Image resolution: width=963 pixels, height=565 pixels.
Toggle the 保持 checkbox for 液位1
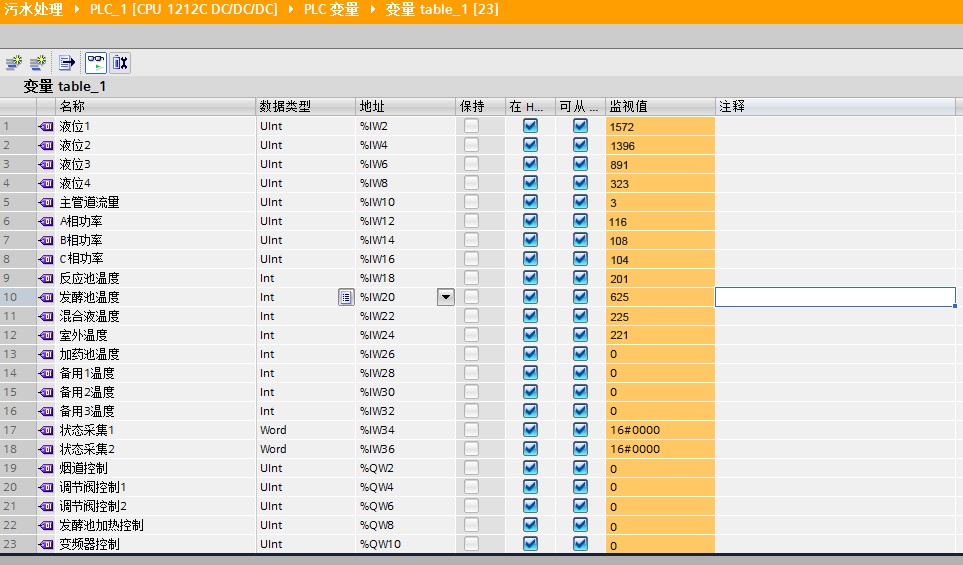[x=471, y=126]
